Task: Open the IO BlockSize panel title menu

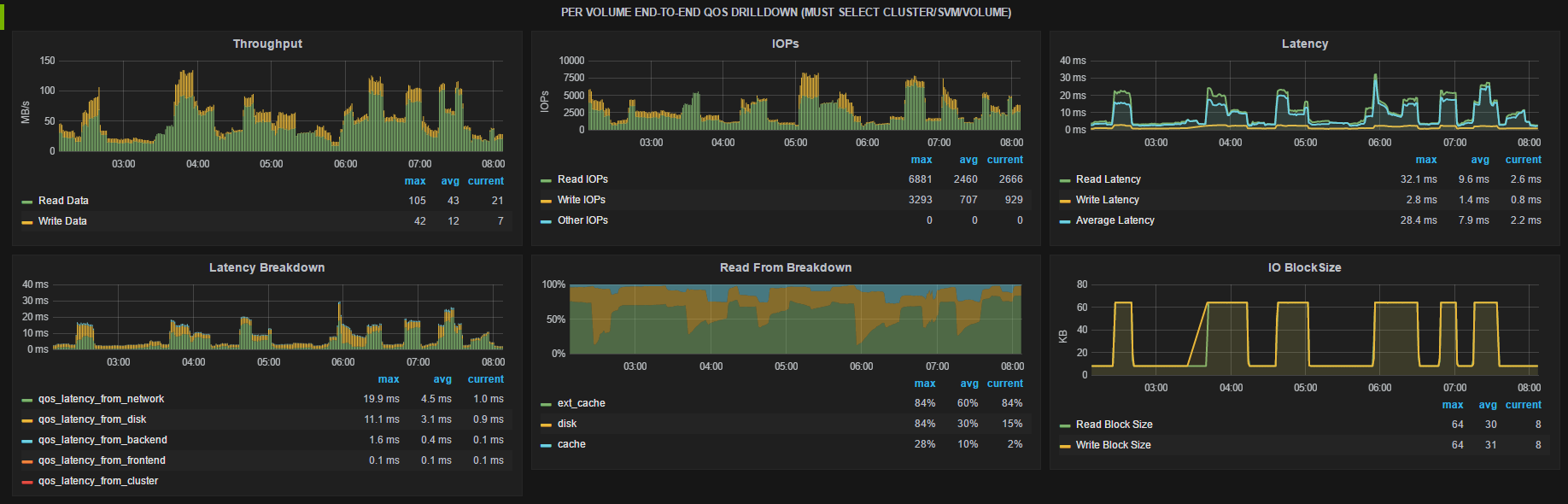Action: [x=1304, y=267]
